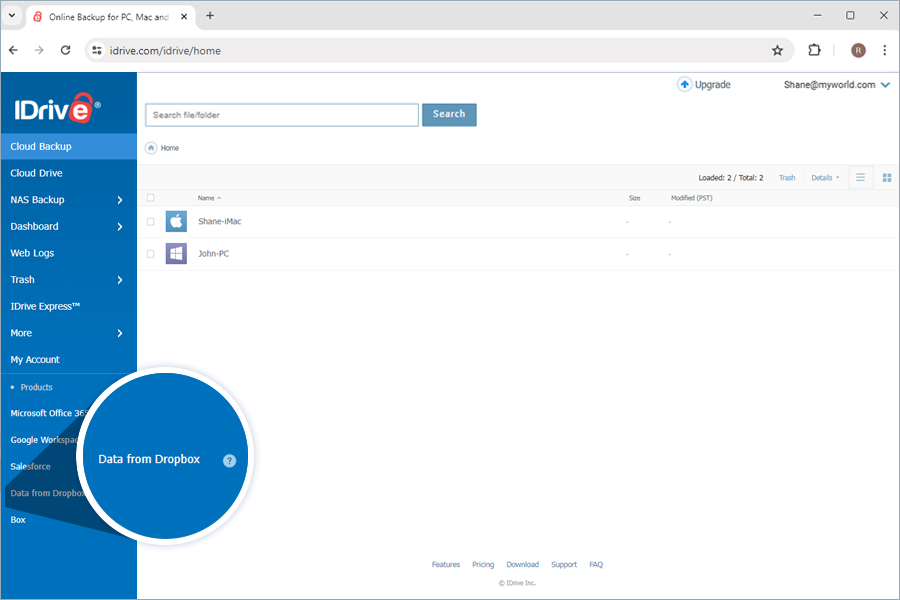Click the Upgrade link
Viewport: 900px width, 600px height.
click(712, 84)
